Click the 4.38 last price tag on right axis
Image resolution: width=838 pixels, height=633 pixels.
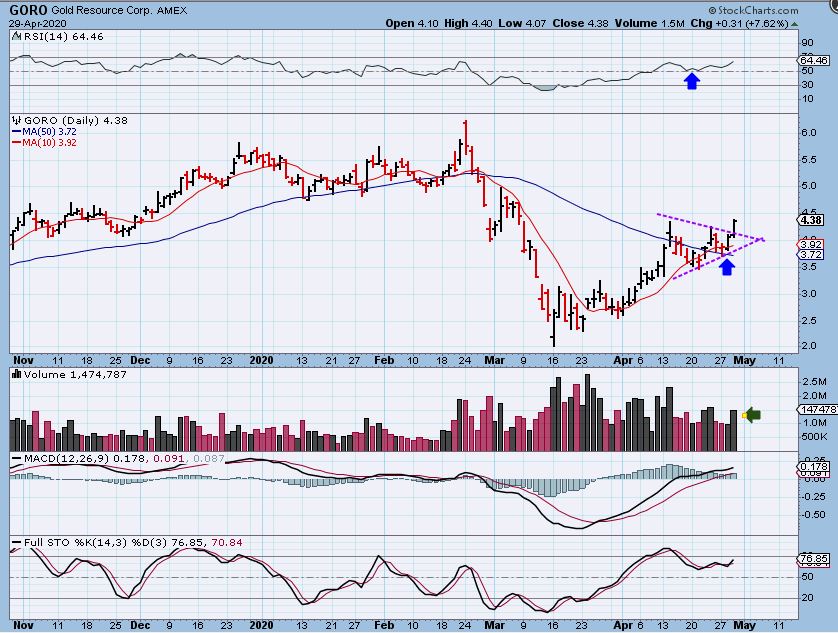pyautogui.click(x=812, y=220)
